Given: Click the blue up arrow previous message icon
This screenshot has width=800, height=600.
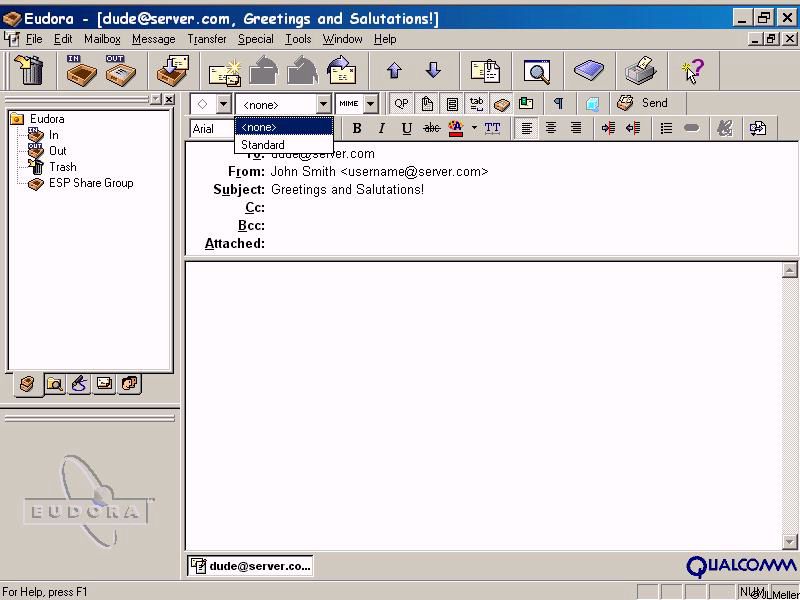Looking at the screenshot, I should point(394,70).
